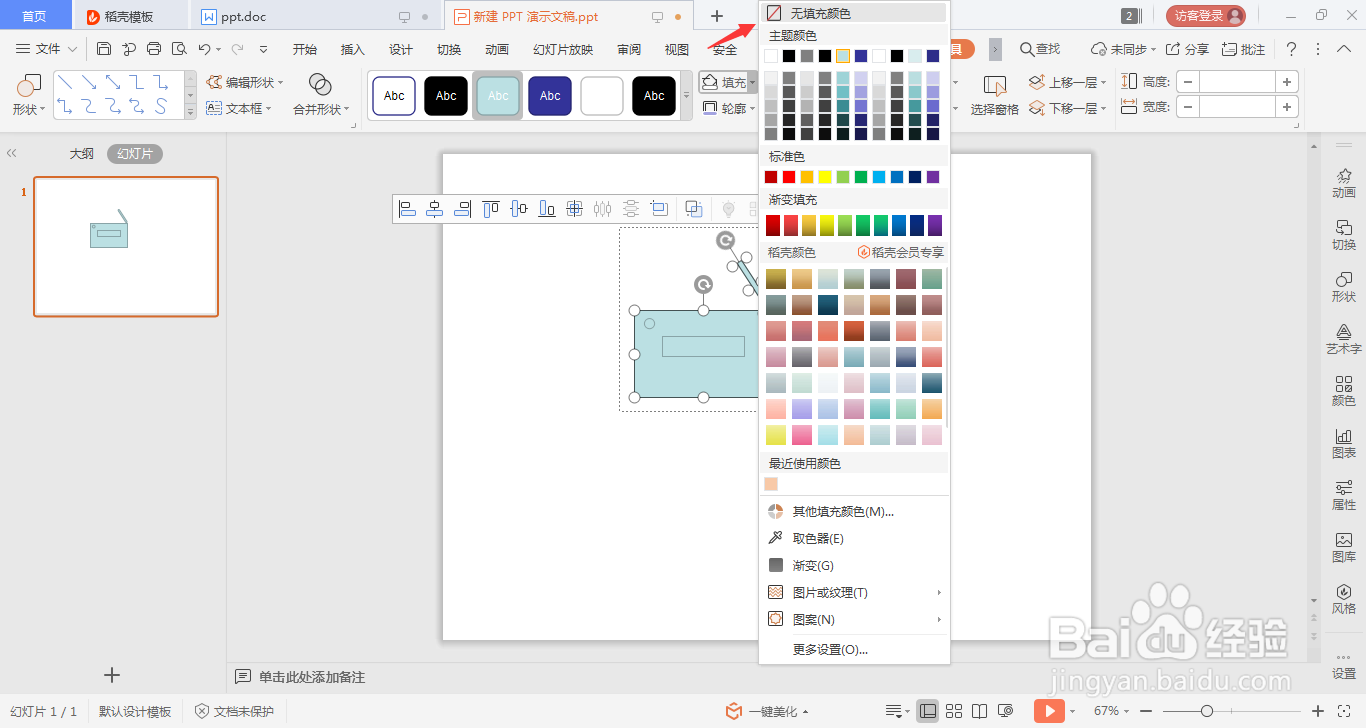Open 形状 panel in right sidebar
The width and height of the screenshot is (1366, 728).
pyautogui.click(x=1344, y=286)
